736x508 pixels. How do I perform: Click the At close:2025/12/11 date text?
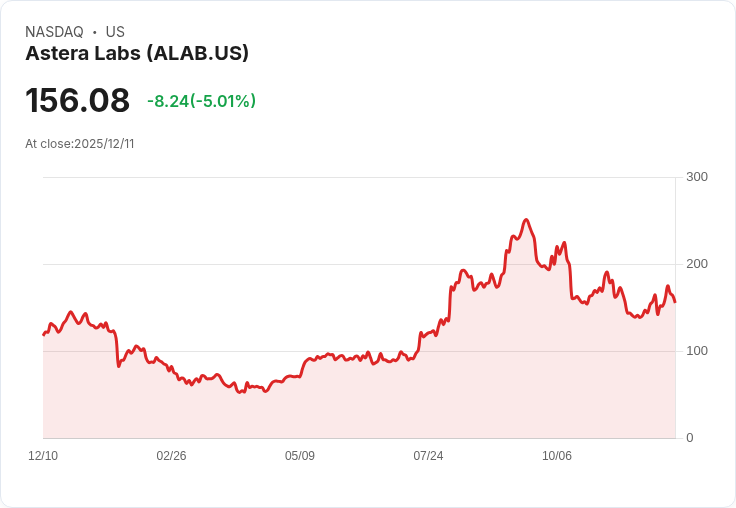coord(80,144)
